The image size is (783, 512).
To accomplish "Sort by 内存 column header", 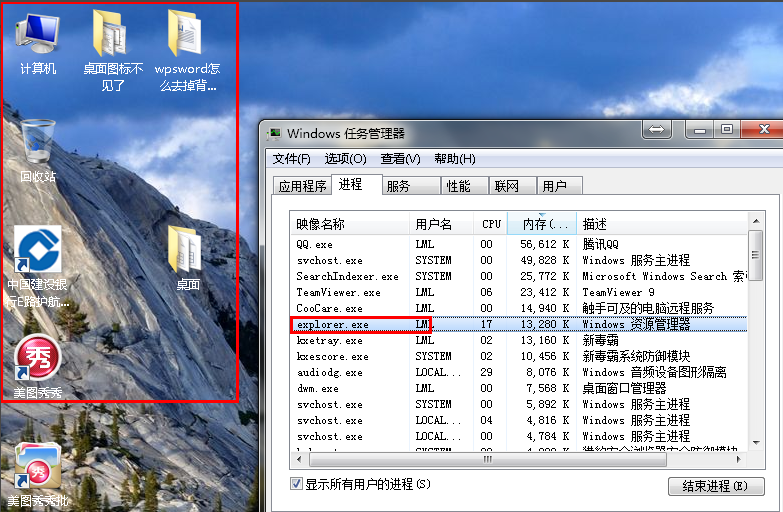I will [x=542, y=224].
